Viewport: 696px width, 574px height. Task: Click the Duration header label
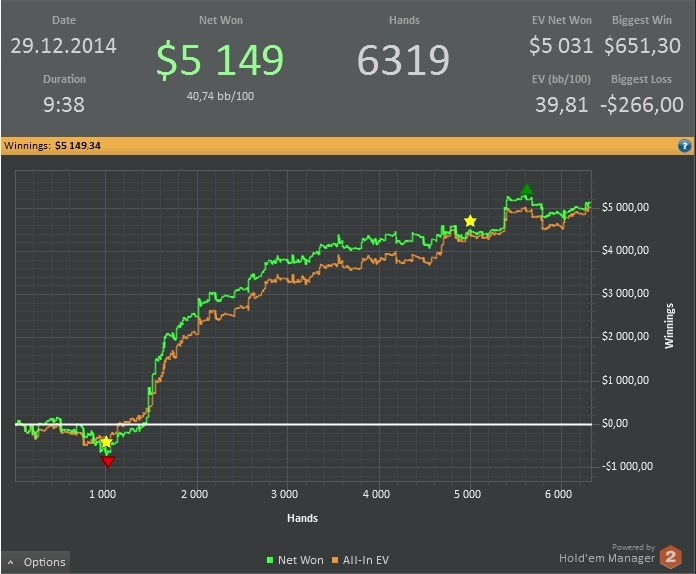pos(64,79)
